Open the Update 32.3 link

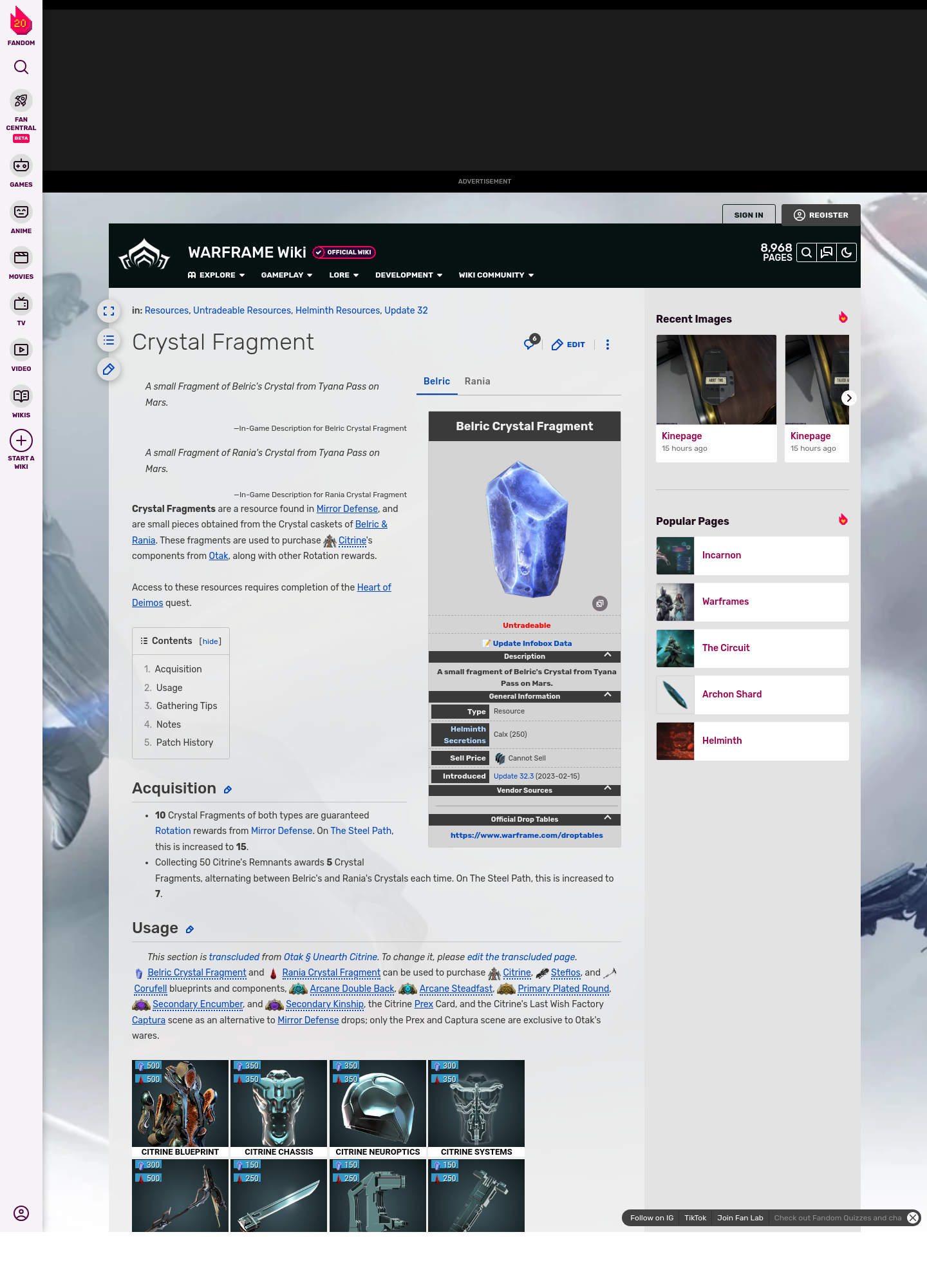(514, 776)
